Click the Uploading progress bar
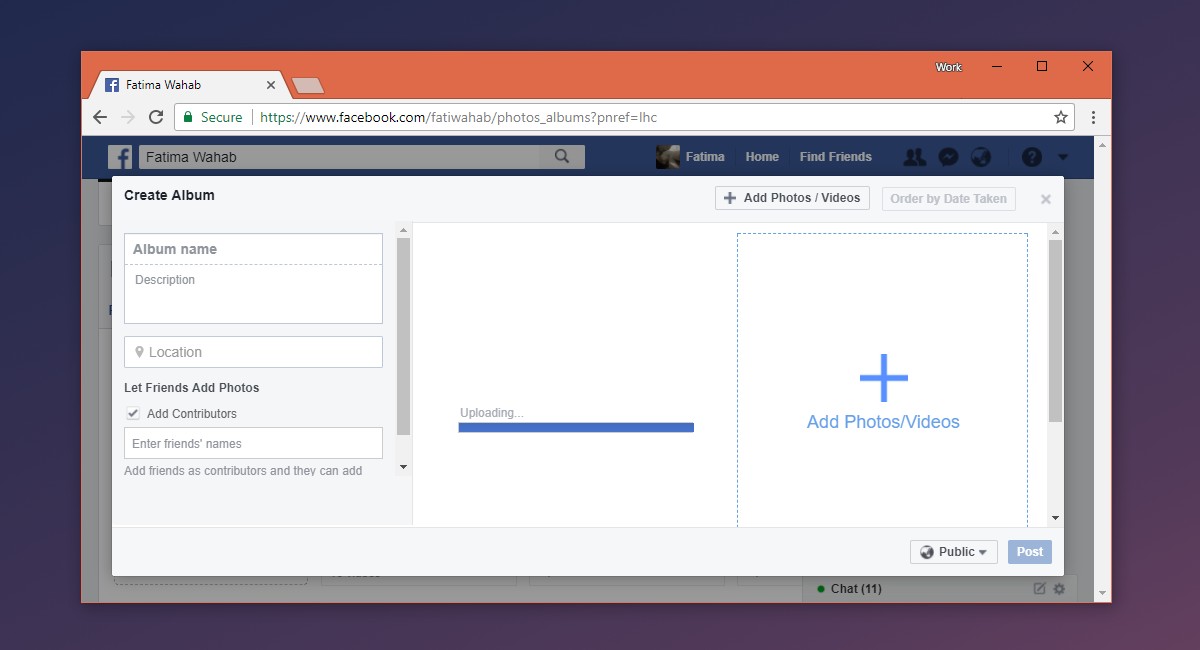The width and height of the screenshot is (1200, 650). (x=576, y=427)
